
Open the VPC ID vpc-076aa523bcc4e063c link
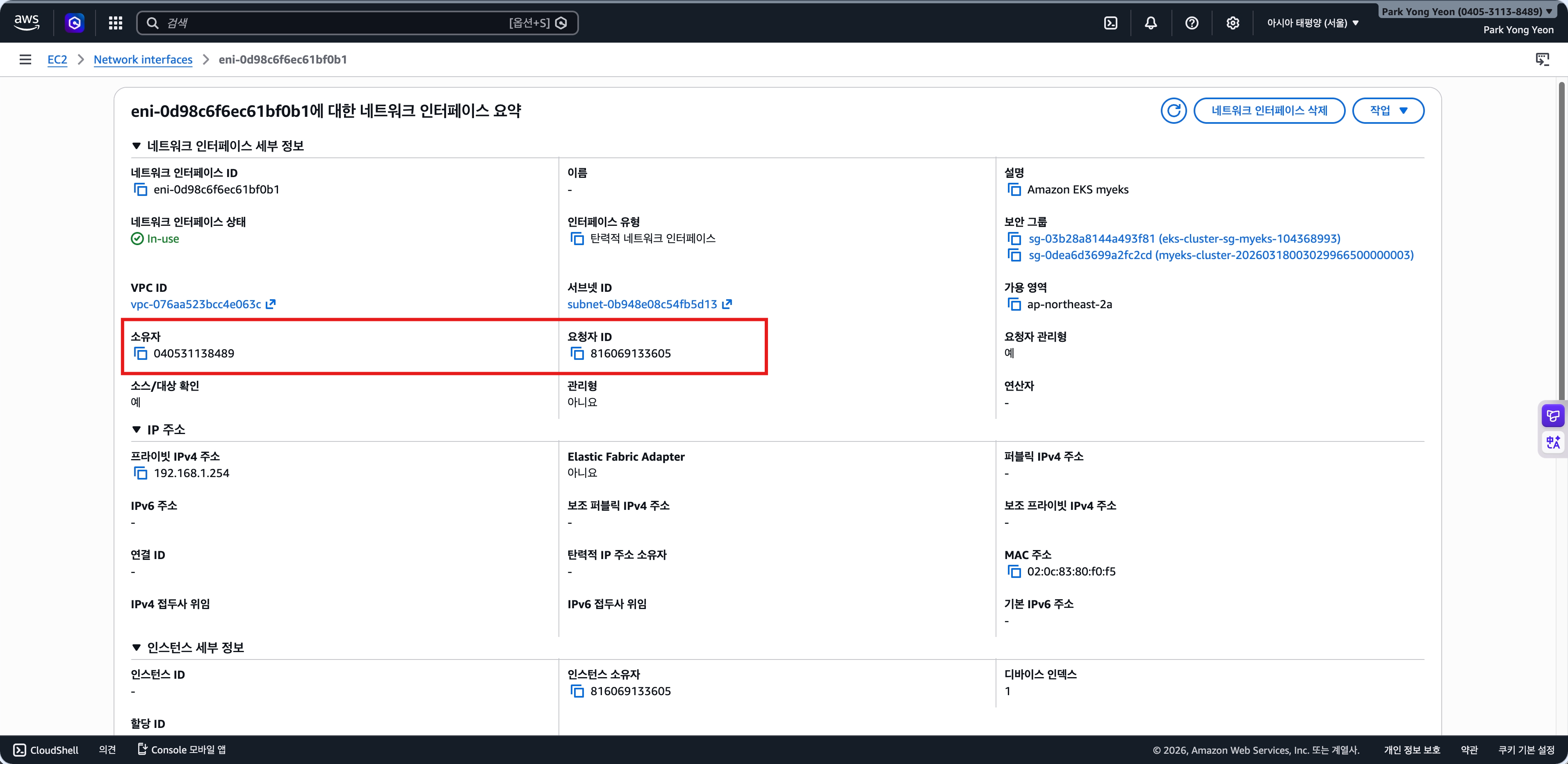(x=196, y=304)
